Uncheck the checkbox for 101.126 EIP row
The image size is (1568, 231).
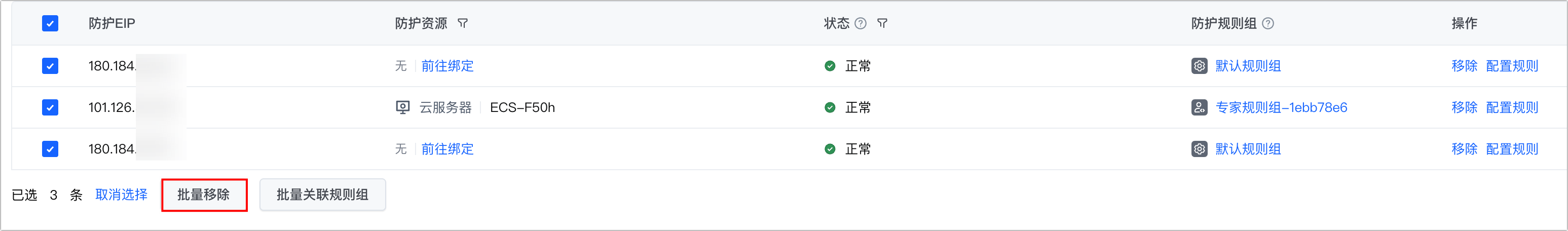click(x=50, y=107)
